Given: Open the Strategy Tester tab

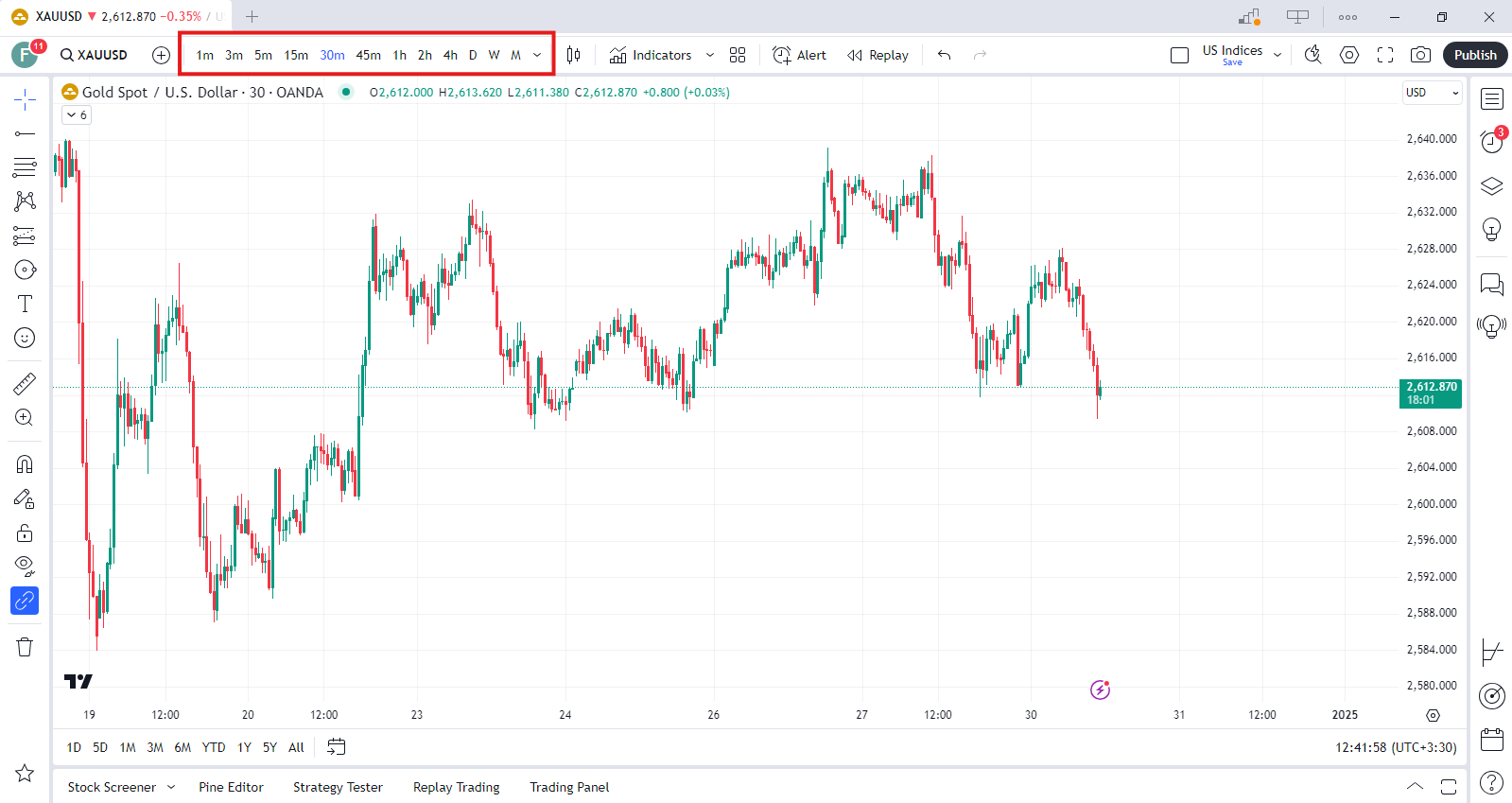Looking at the screenshot, I should tap(338, 787).
